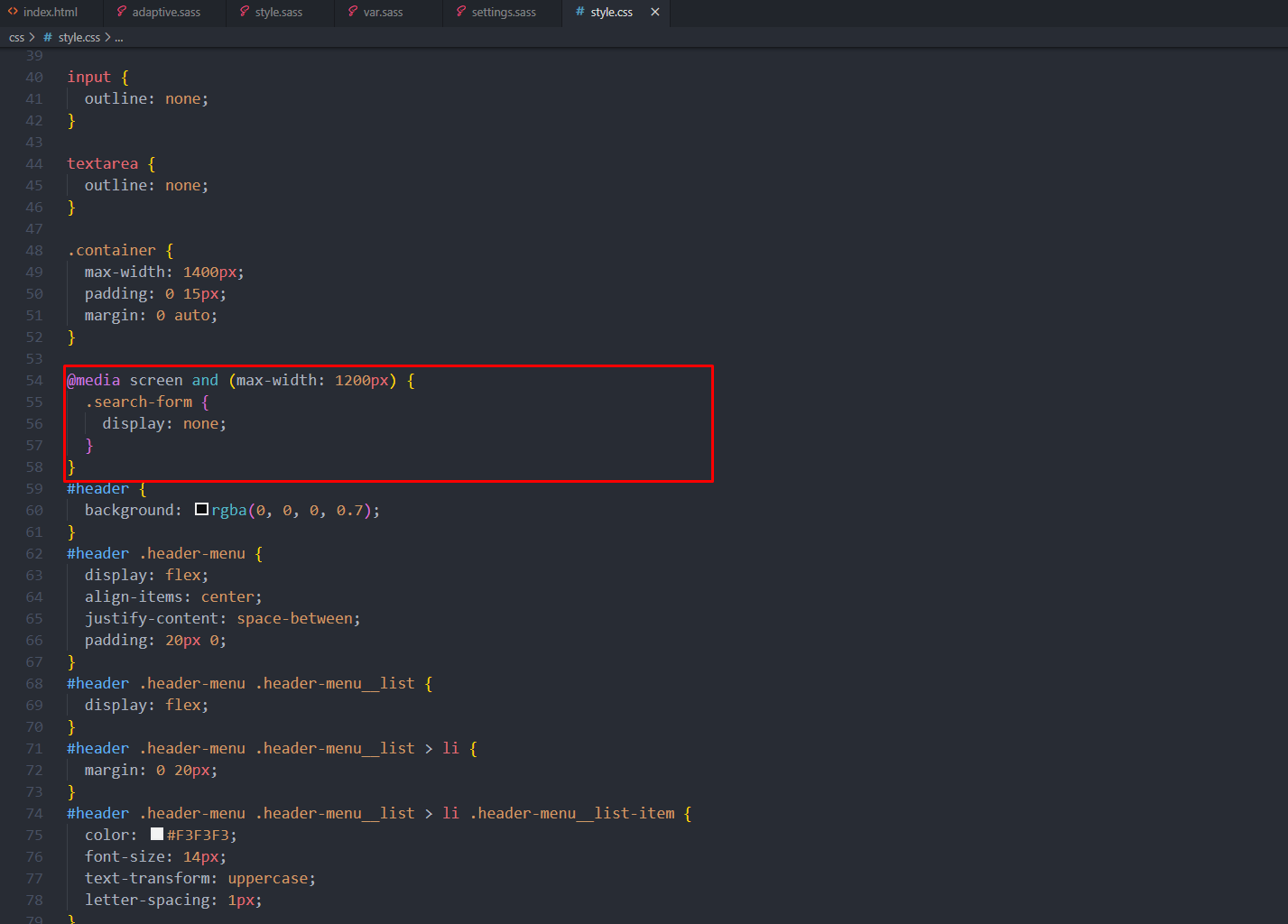Open color picker for rgba(0, 0, 0, 0.7) swatch
The image size is (1288, 924).
click(x=201, y=510)
